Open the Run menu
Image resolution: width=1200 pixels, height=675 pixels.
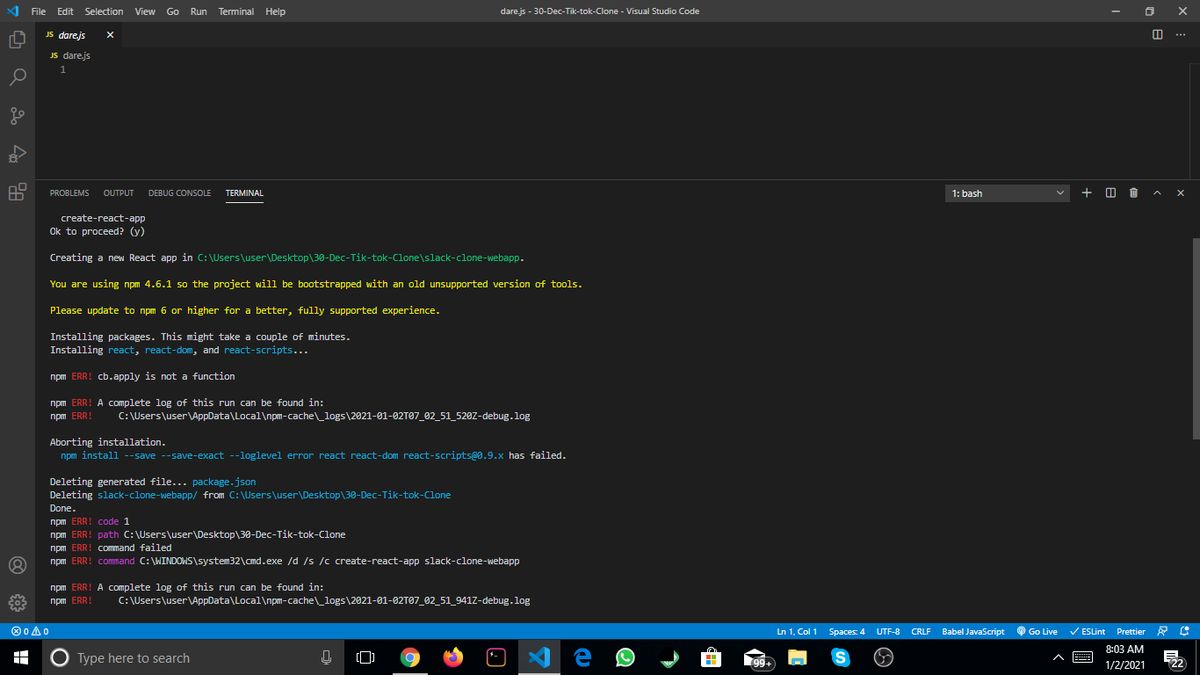coord(198,11)
